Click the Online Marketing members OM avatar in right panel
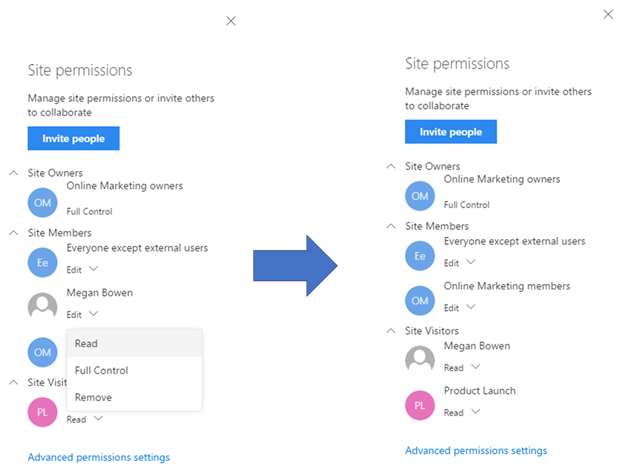The height and width of the screenshot is (472, 624). point(419,300)
